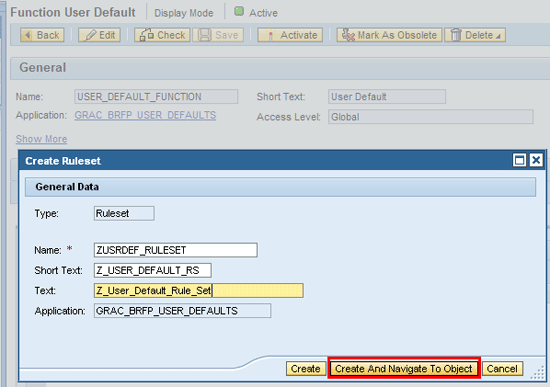Screen dimensions: 550x387
Task: Click the dialog resize grip corner
Action: 537,373
